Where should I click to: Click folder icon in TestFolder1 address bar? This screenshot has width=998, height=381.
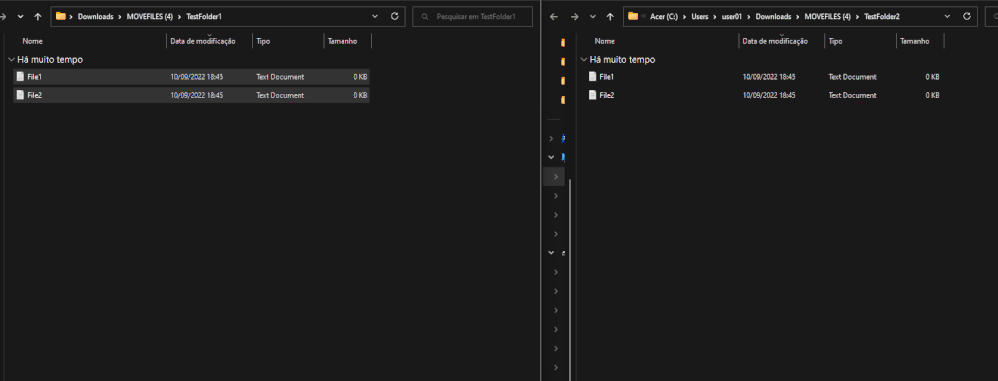point(60,17)
